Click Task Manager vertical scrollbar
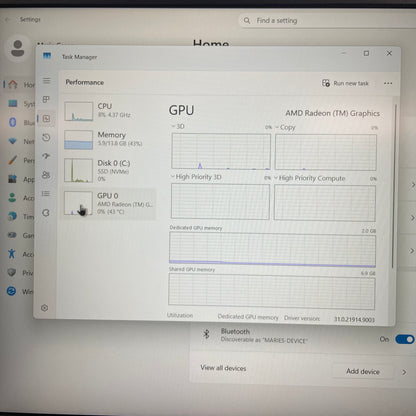This screenshot has height=416, width=416. pos(395,187)
